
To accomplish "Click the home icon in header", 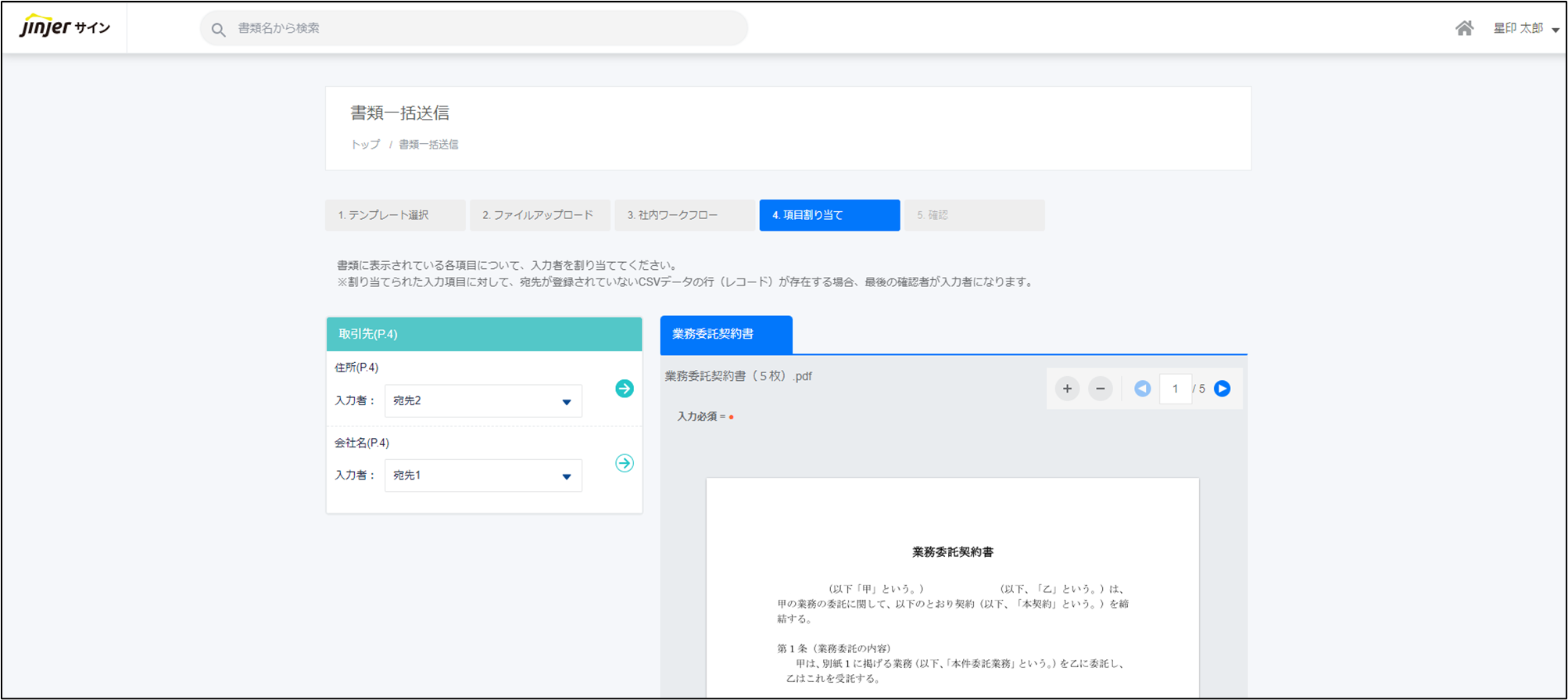I will tap(1464, 28).
